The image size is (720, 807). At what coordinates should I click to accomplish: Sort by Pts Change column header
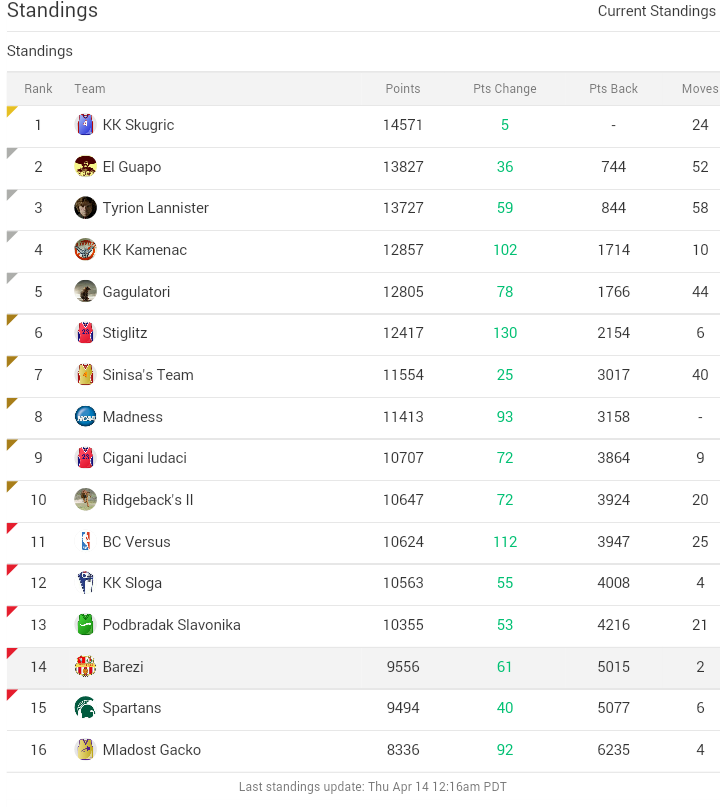coord(505,89)
